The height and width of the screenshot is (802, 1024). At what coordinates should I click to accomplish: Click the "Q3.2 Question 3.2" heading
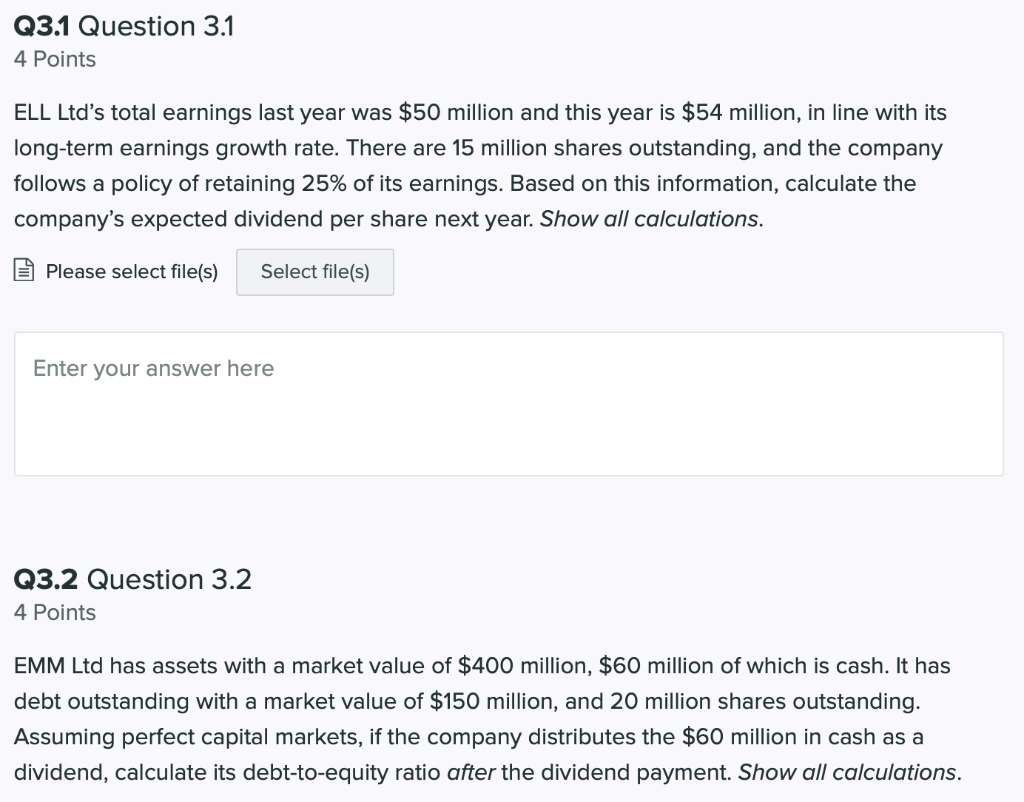pos(133,579)
